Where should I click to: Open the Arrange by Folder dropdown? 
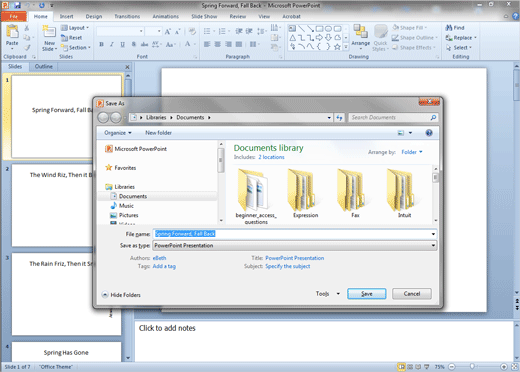pyautogui.click(x=412, y=152)
